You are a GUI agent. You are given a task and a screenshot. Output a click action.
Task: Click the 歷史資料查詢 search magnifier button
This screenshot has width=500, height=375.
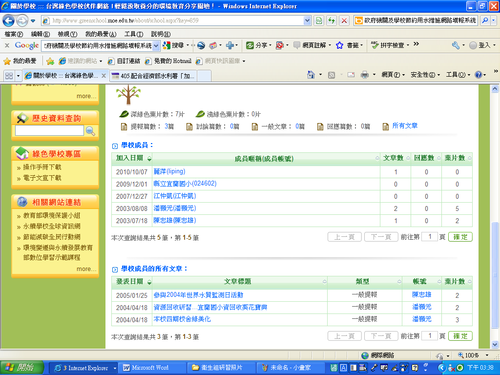(90, 131)
